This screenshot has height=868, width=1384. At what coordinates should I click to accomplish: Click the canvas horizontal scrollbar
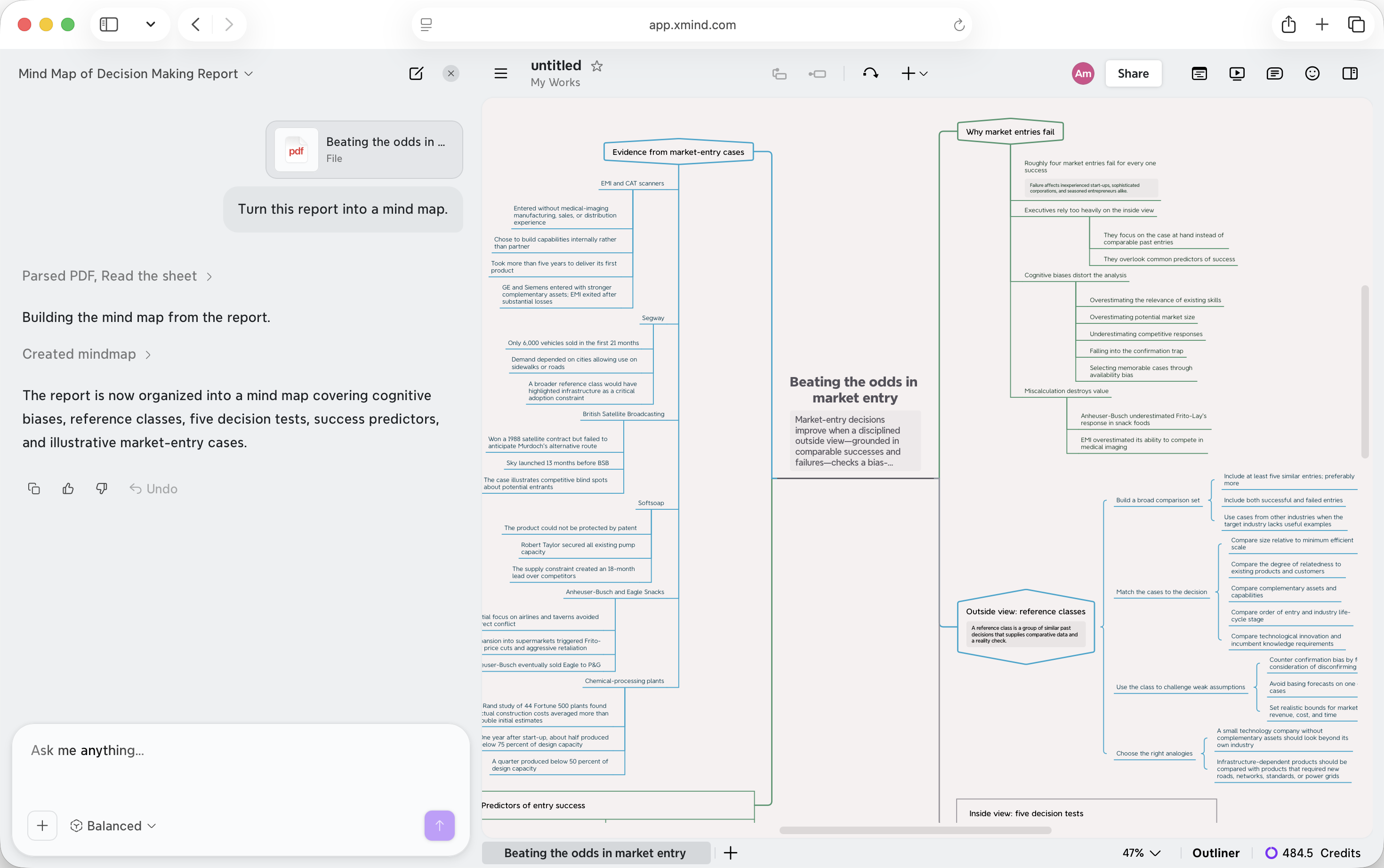coord(915,830)
